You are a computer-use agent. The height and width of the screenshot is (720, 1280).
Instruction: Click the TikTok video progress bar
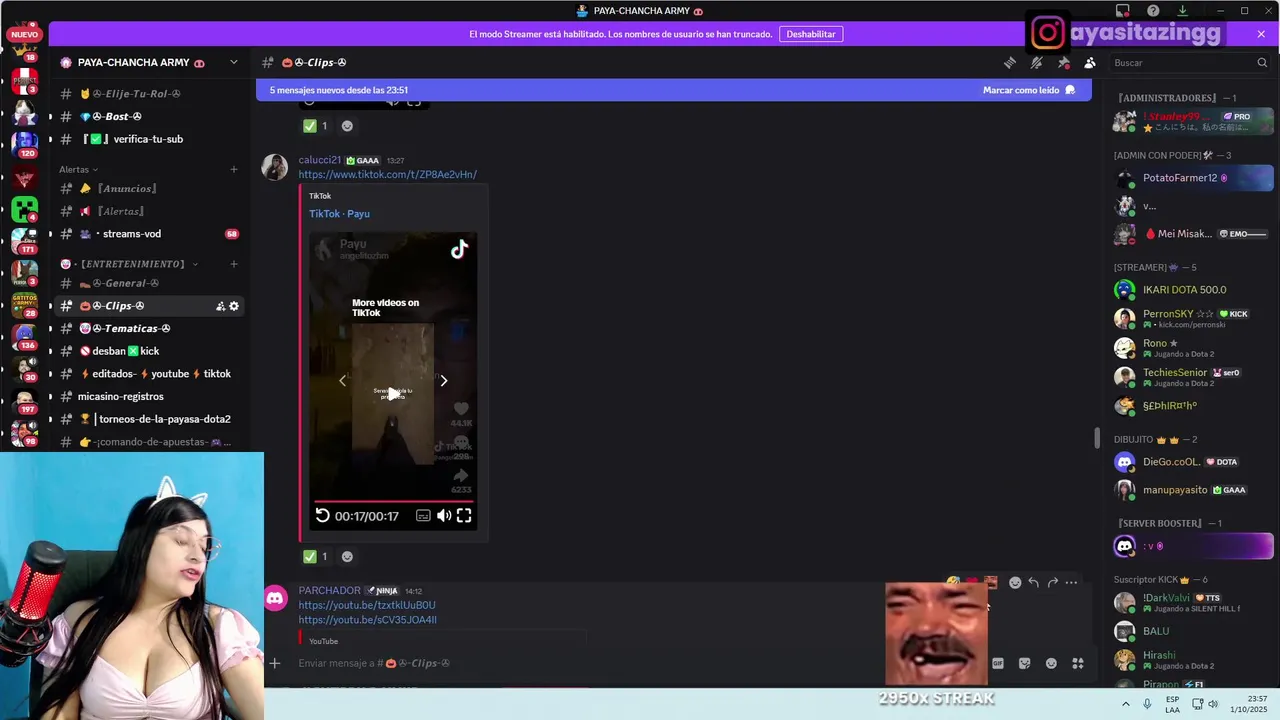394,501
